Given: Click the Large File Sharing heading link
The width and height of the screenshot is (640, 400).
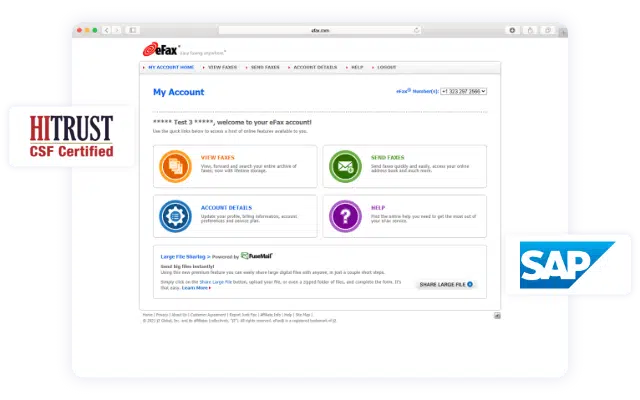Looking at the screenshot, I should pos(183,257).
